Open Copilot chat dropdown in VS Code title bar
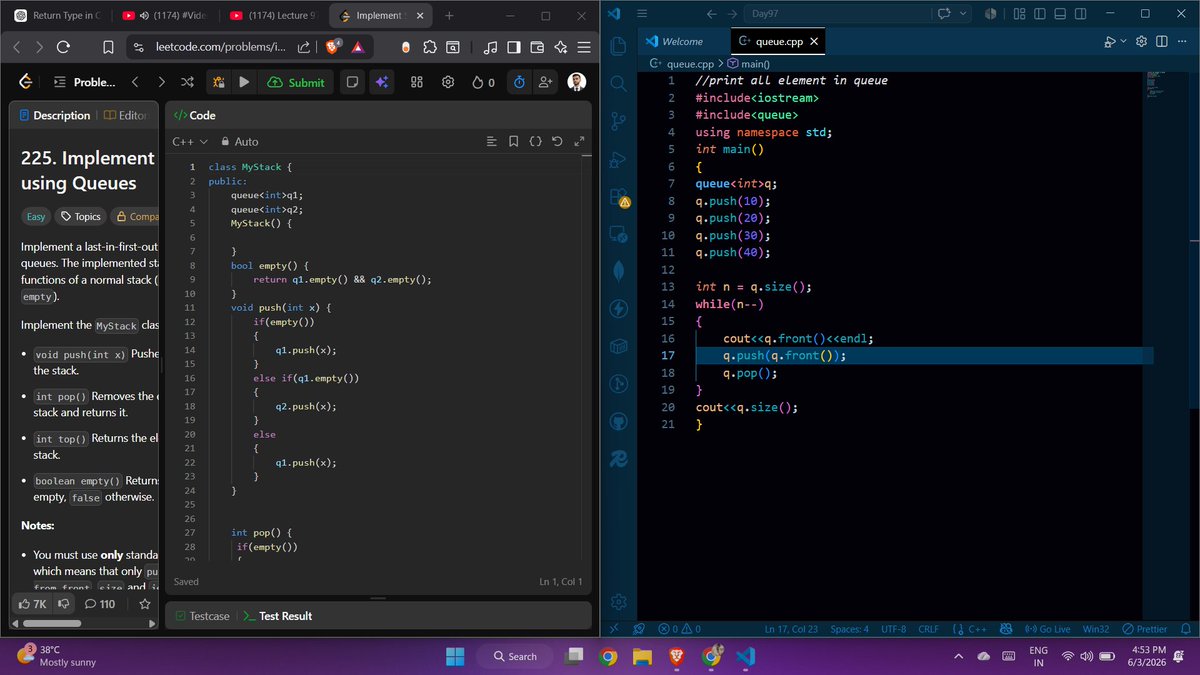The height and width of the screenshot is (675, 1200). coord(963,14)
